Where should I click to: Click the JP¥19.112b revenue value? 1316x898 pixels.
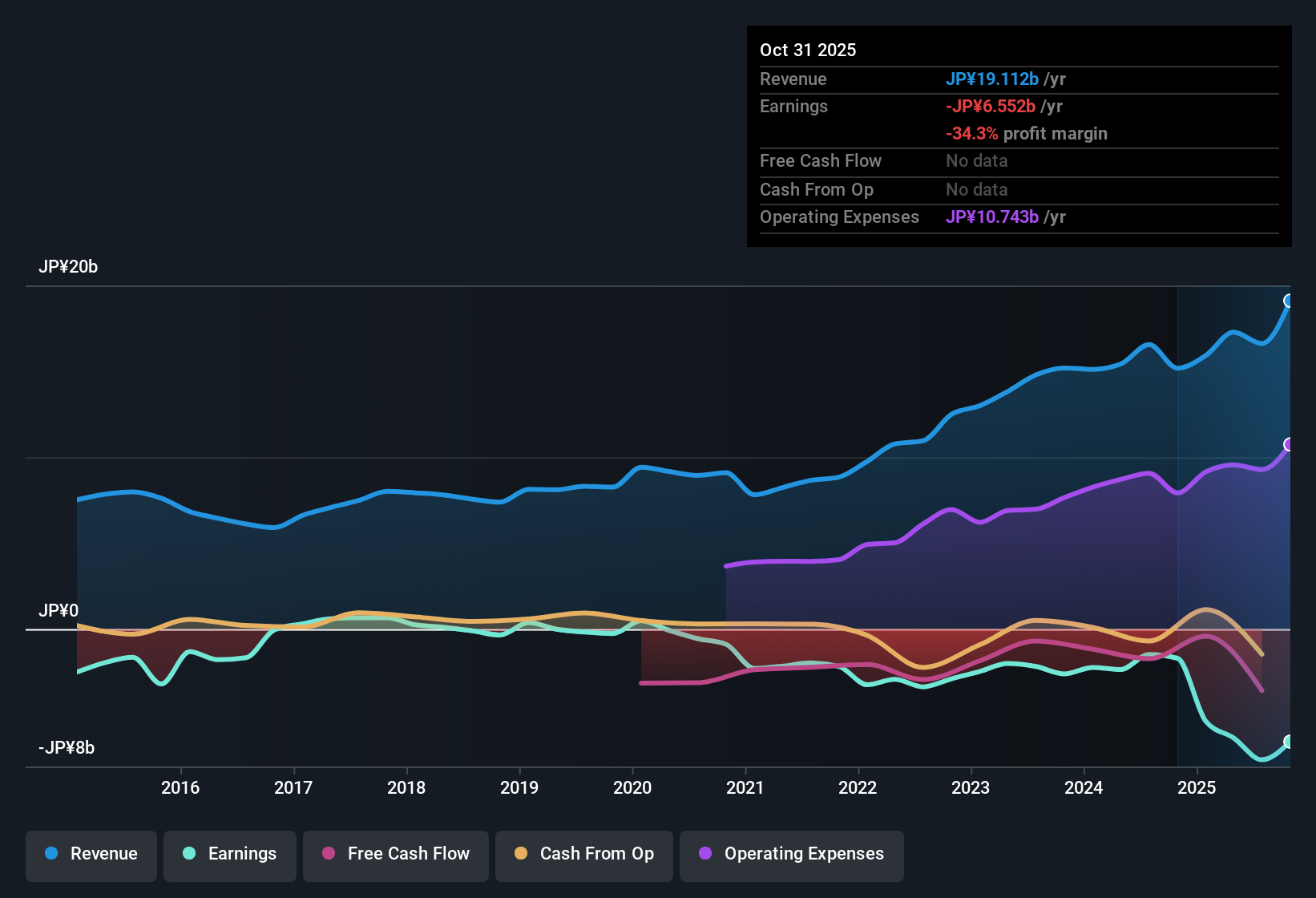(x=993, y=79)
